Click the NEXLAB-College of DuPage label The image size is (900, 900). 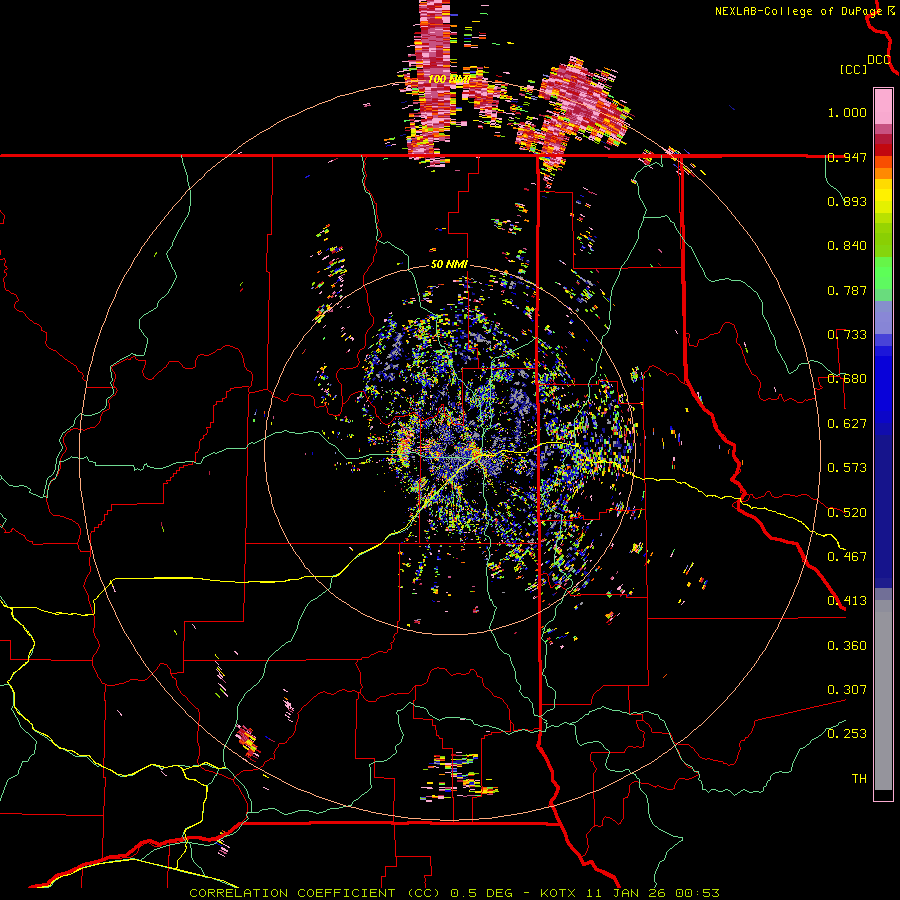coord(799,11)
